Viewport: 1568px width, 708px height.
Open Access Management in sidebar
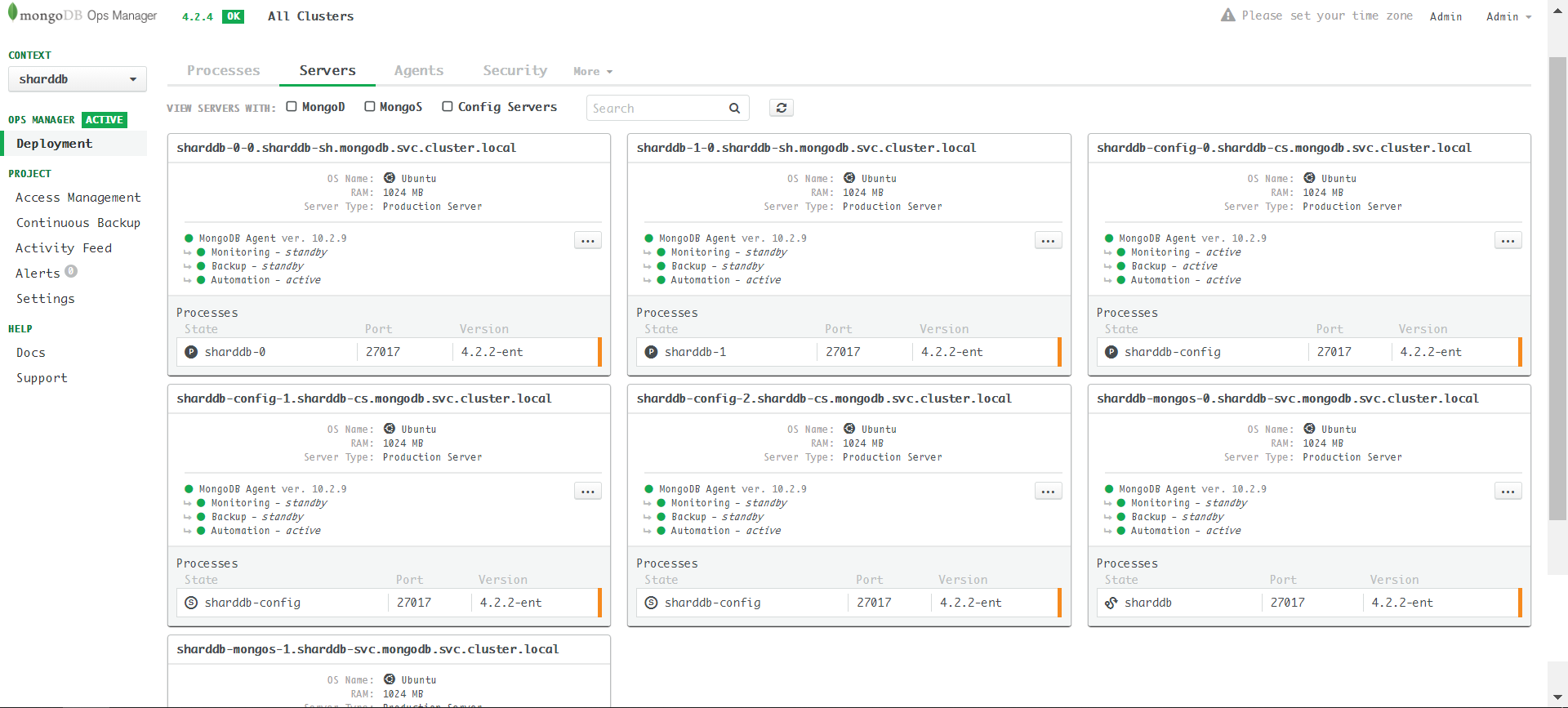[78, 198]
